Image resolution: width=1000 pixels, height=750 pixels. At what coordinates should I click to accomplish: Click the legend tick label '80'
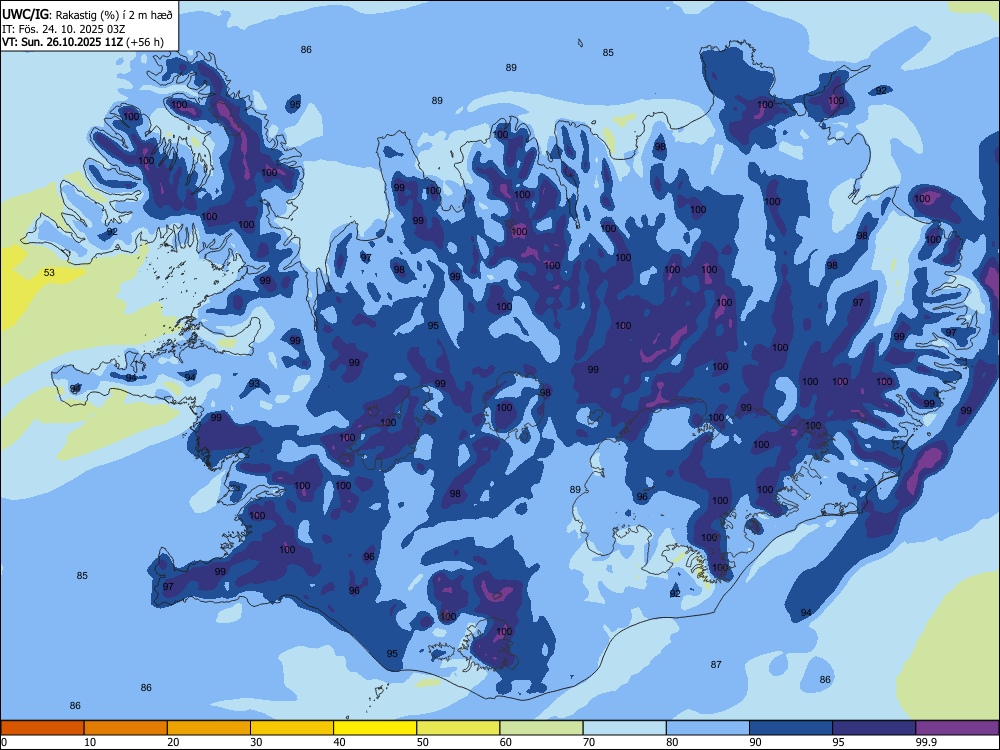(x=673, y=742)
